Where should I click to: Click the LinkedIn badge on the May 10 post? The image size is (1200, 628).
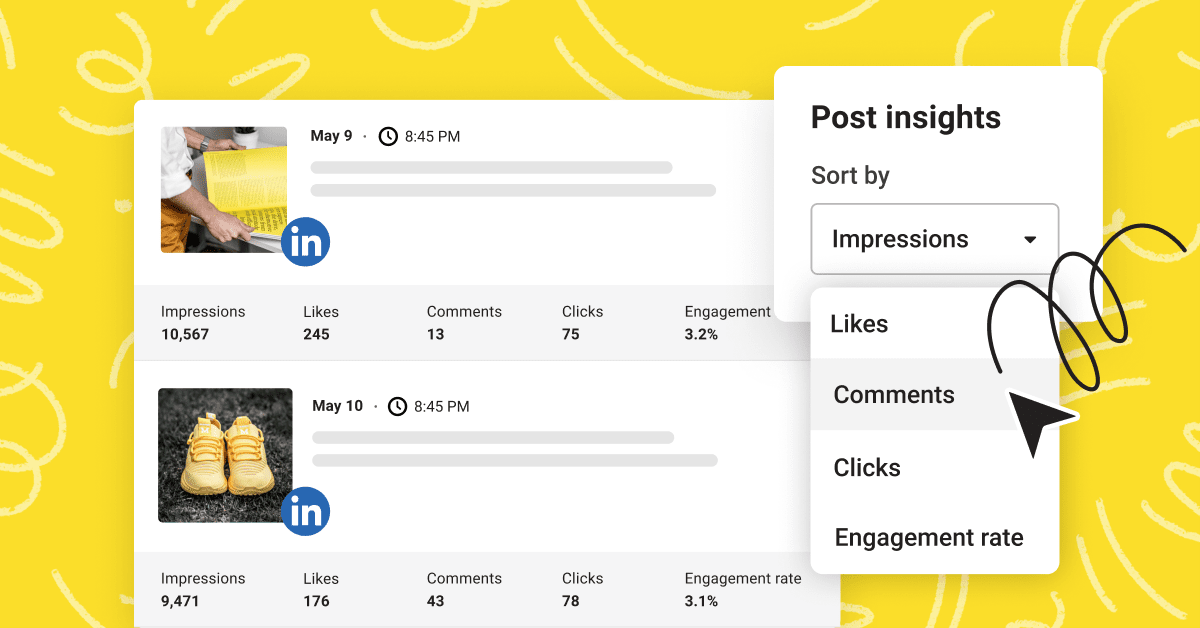click(305, 512)
